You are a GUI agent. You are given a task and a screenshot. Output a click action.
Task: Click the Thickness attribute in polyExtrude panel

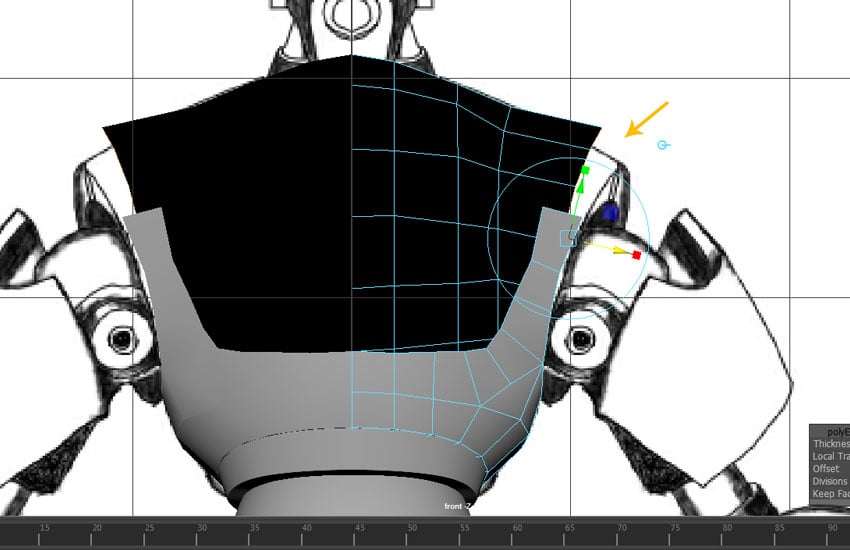(831, 444)
